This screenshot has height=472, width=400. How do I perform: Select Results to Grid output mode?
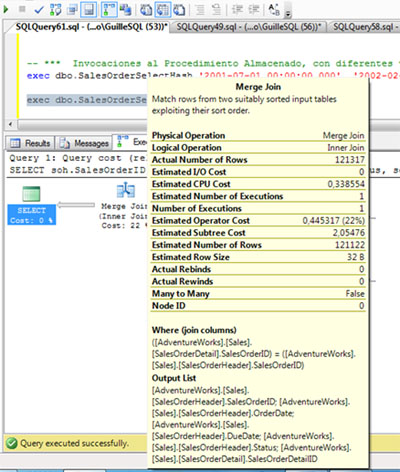[163, 10]
